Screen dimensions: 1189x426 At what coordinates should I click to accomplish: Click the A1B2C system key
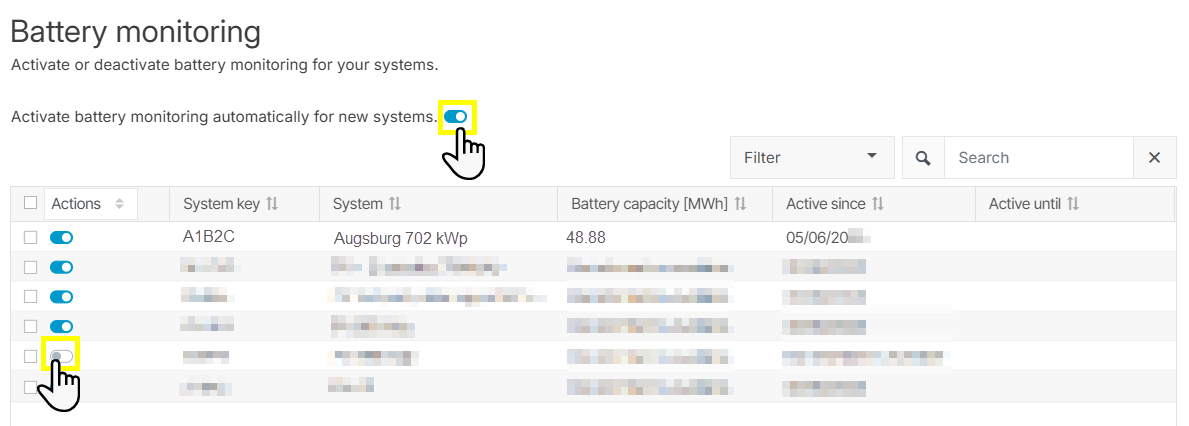coord(208,238)
